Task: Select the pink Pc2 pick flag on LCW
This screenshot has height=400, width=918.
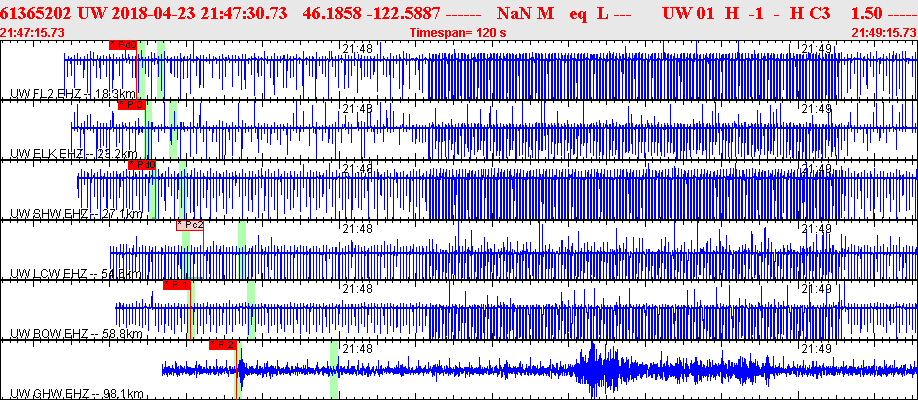Action: [190, 225]
